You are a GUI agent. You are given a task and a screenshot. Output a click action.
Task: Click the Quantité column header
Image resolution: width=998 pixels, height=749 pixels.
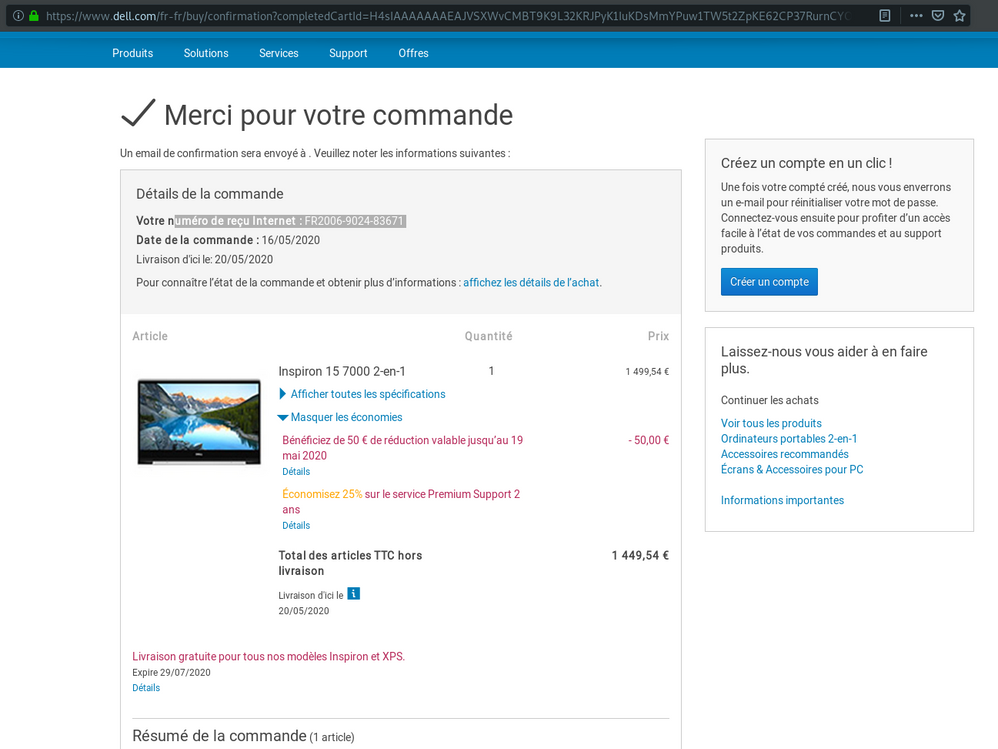[488, 336]
